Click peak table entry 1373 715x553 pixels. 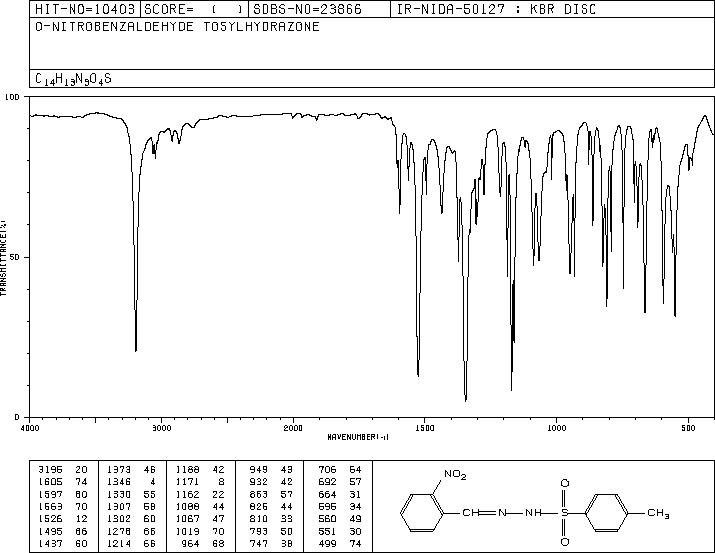click(x=119, y=470)
